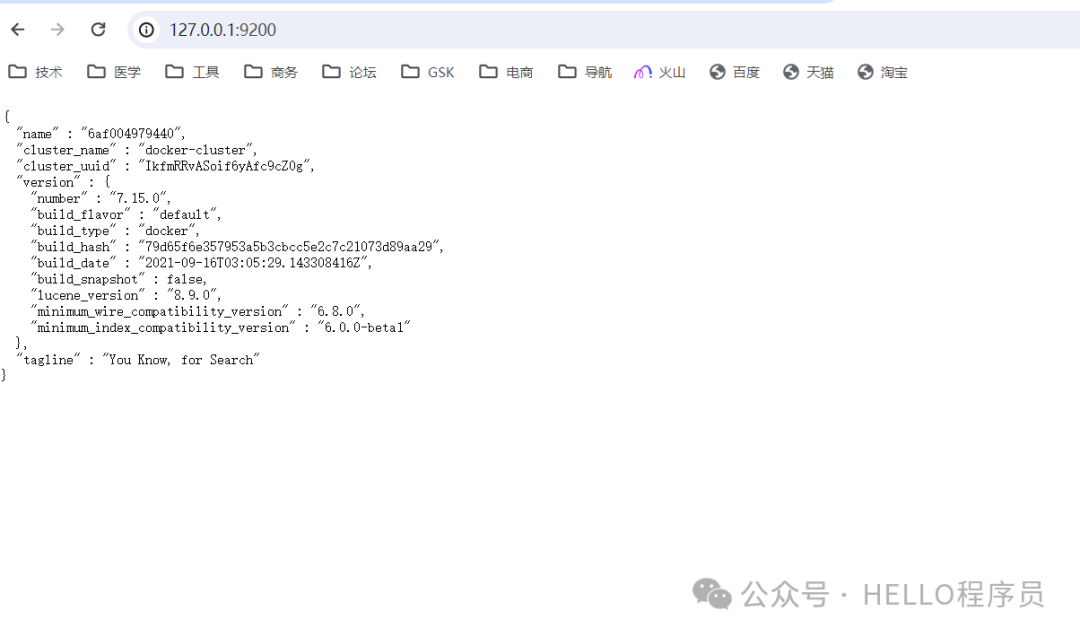Open the 商务 bookmark folder
1080x637 pixels.
[271, 72]
